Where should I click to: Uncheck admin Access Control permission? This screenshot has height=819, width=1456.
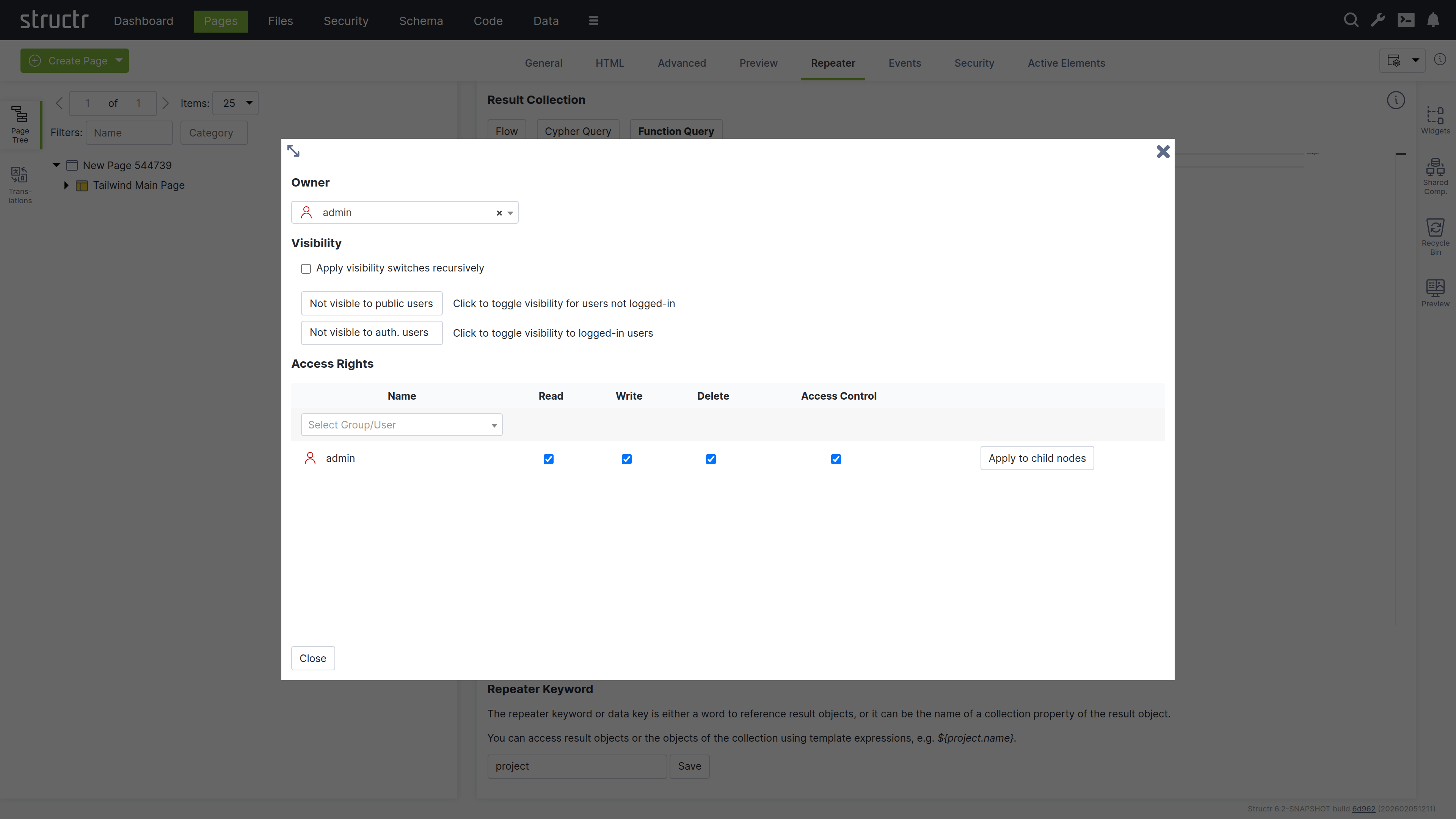tap(836, 459)
